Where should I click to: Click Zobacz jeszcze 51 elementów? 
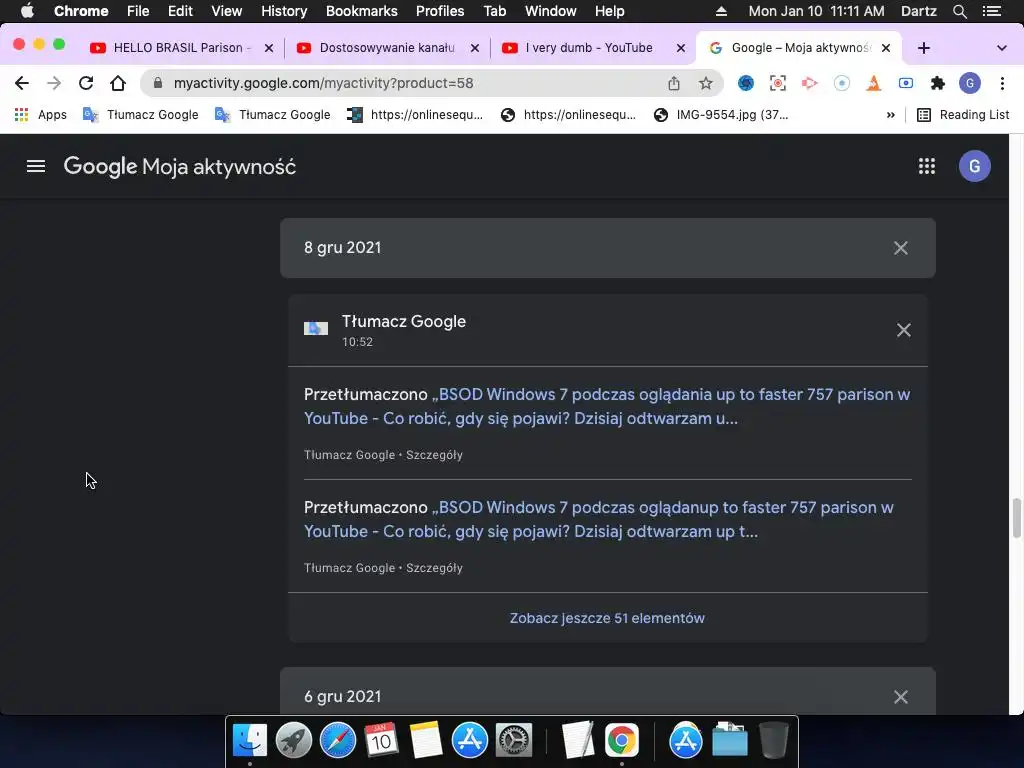click(x=607, y=618)
